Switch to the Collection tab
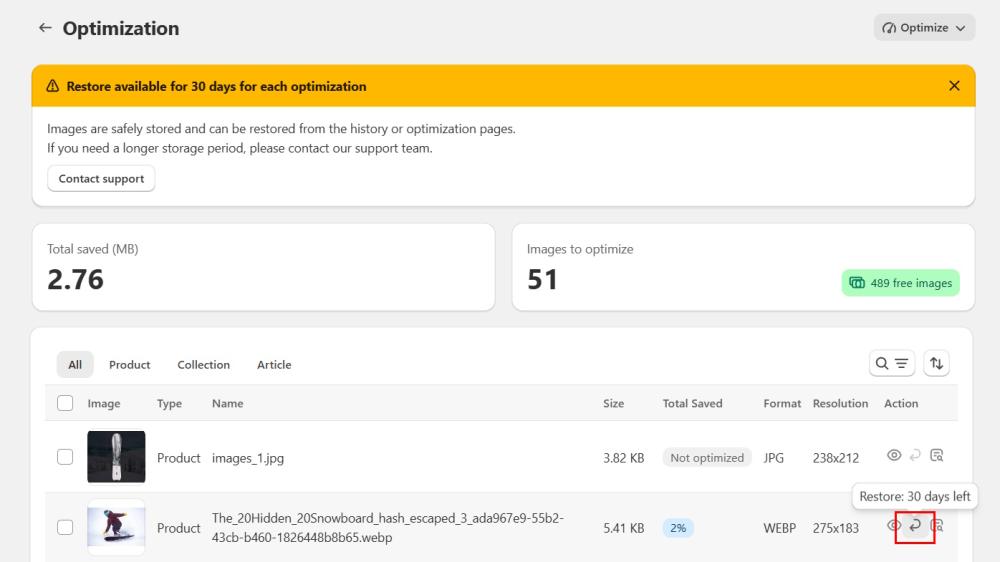The image size is (1000, 562). click(x=203, y=365)
